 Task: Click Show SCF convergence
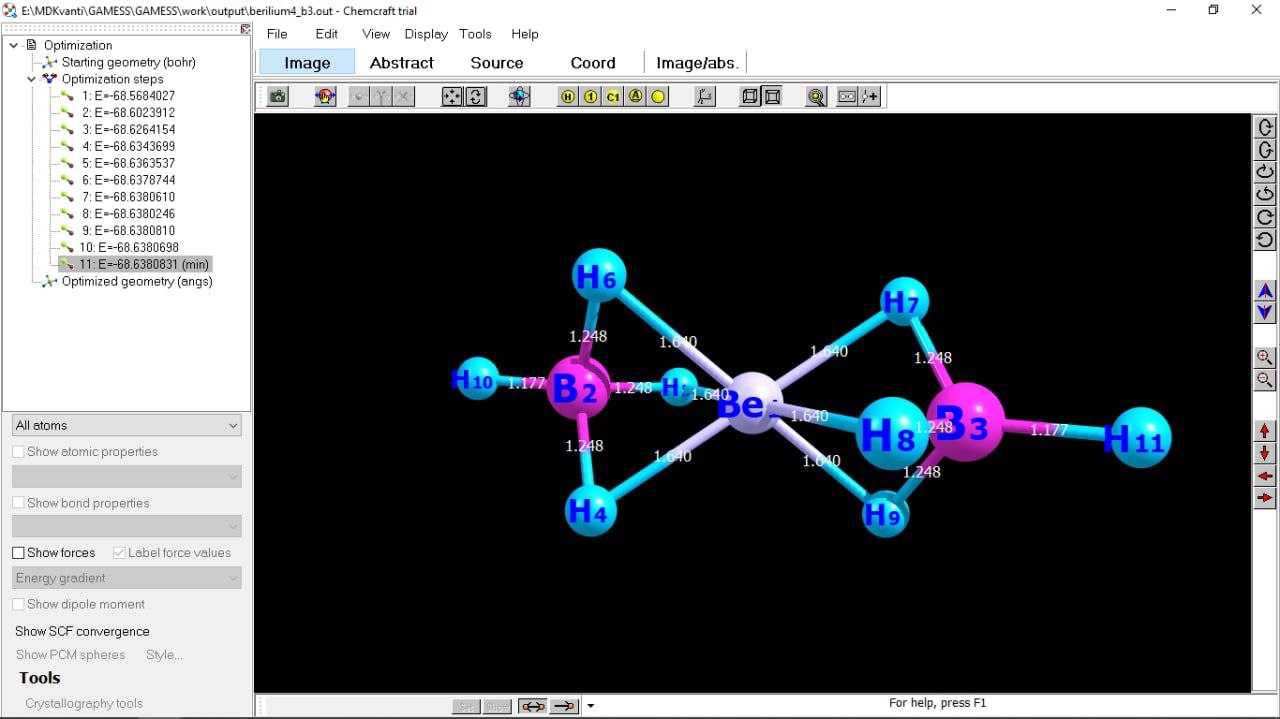[x=82, y=632]
